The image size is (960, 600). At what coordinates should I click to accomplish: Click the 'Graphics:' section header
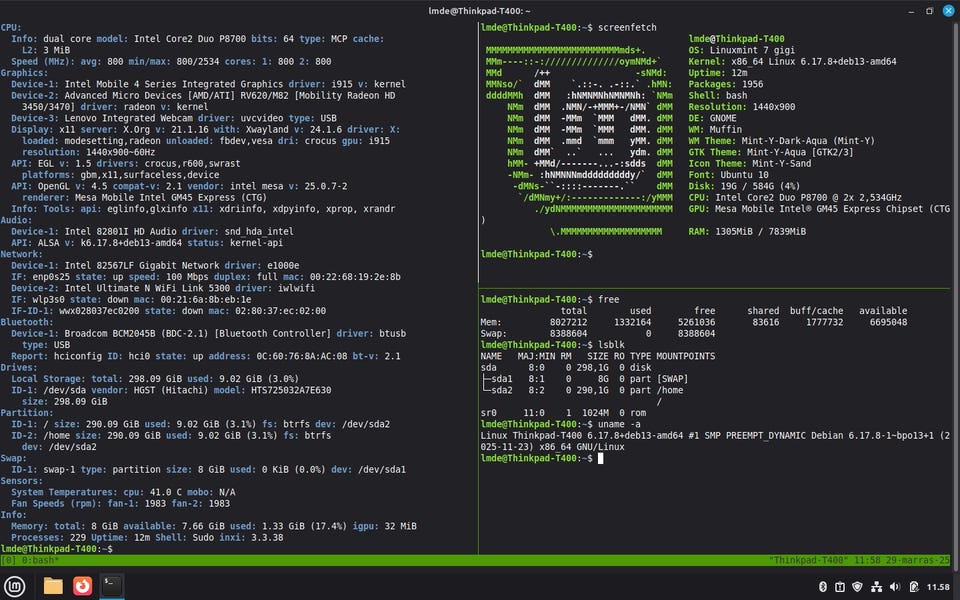[24, 73]
